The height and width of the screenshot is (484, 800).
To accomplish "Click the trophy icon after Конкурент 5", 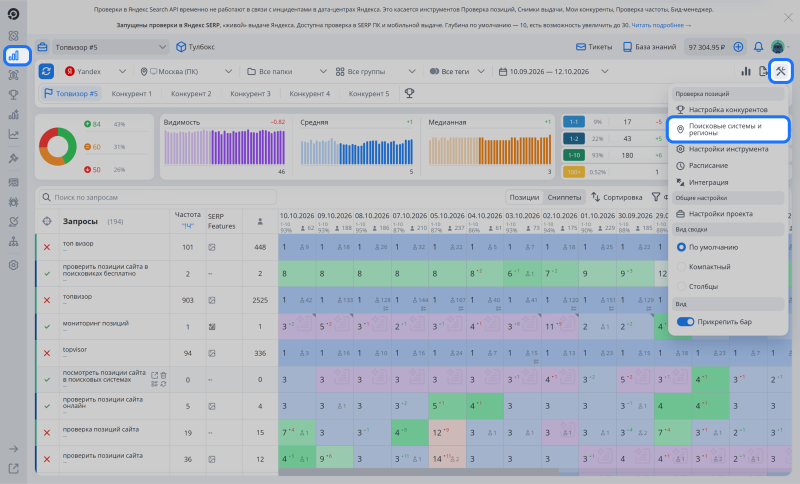I will click(x=409, y=93).
